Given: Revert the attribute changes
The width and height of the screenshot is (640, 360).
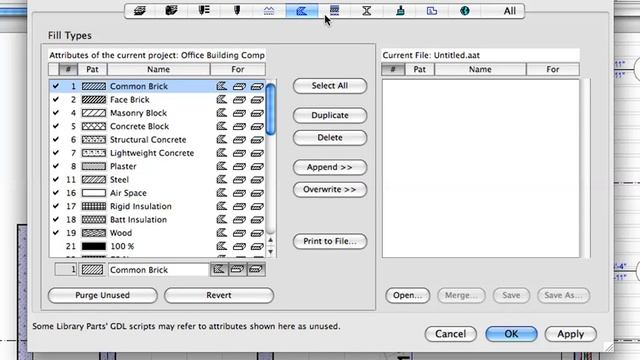Looking at the screenshot, I should click(x=219, y=295).
